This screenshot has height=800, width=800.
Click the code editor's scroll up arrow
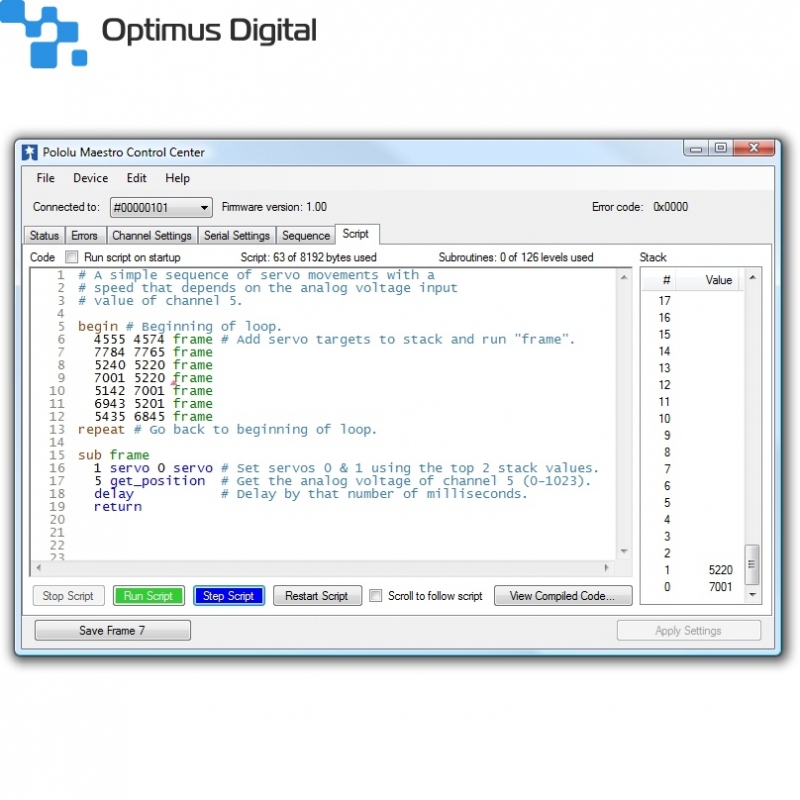click(624, 277)
